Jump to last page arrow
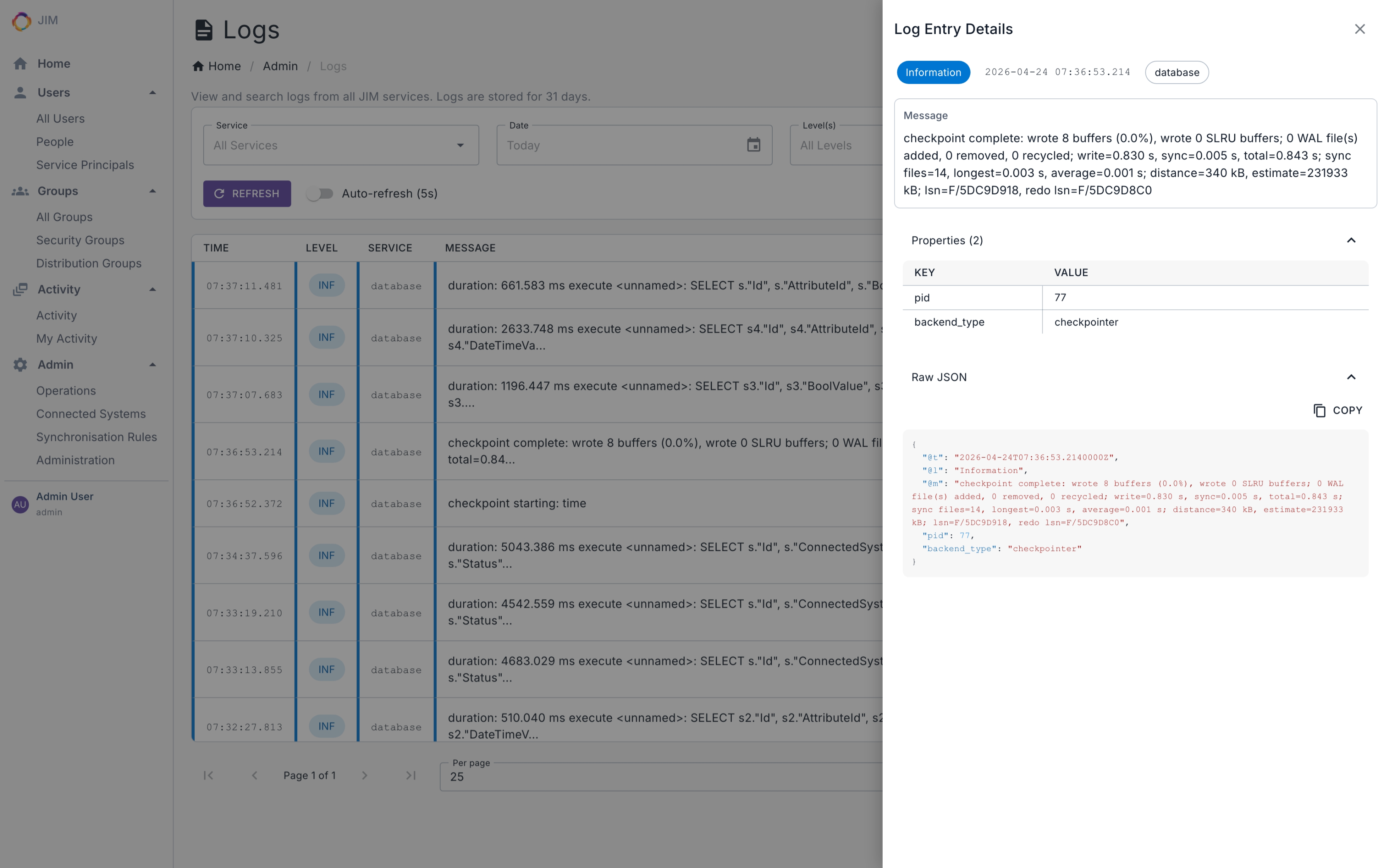This screenshot has width=1389, height=868. [x=410, y=775]
